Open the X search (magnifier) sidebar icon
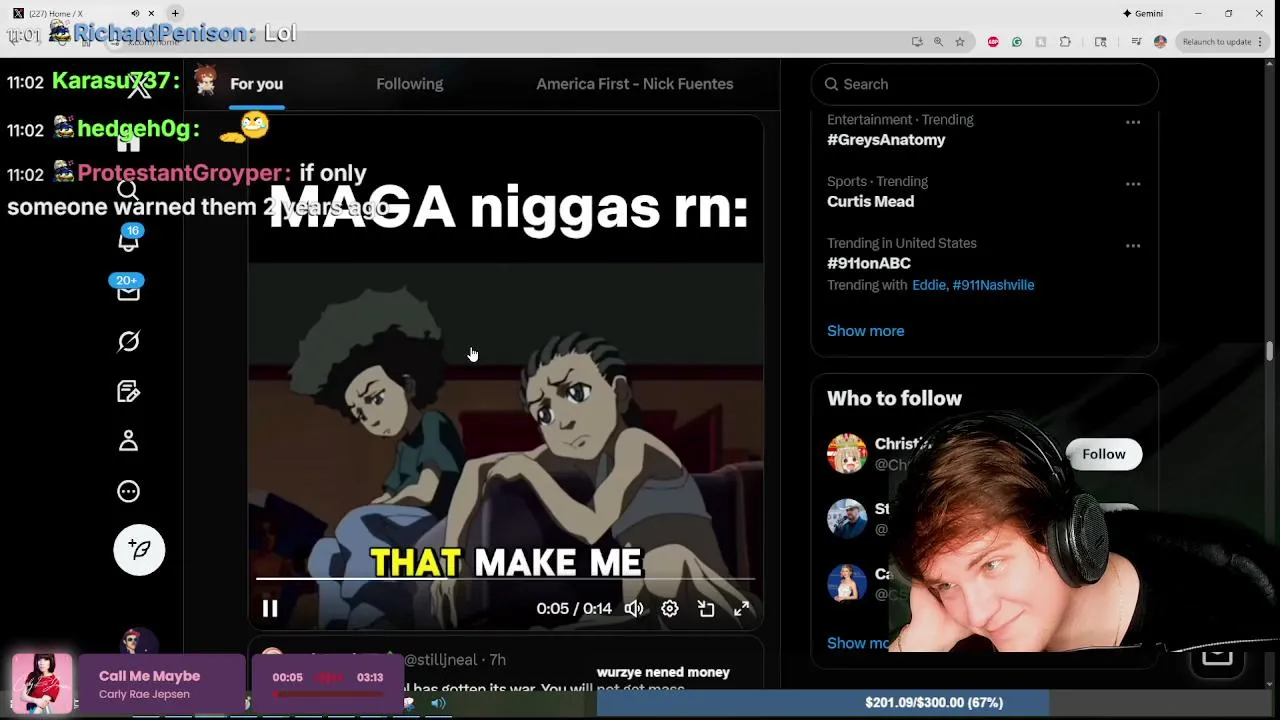This screenshot has width=1280, height=720. (128, 190)
